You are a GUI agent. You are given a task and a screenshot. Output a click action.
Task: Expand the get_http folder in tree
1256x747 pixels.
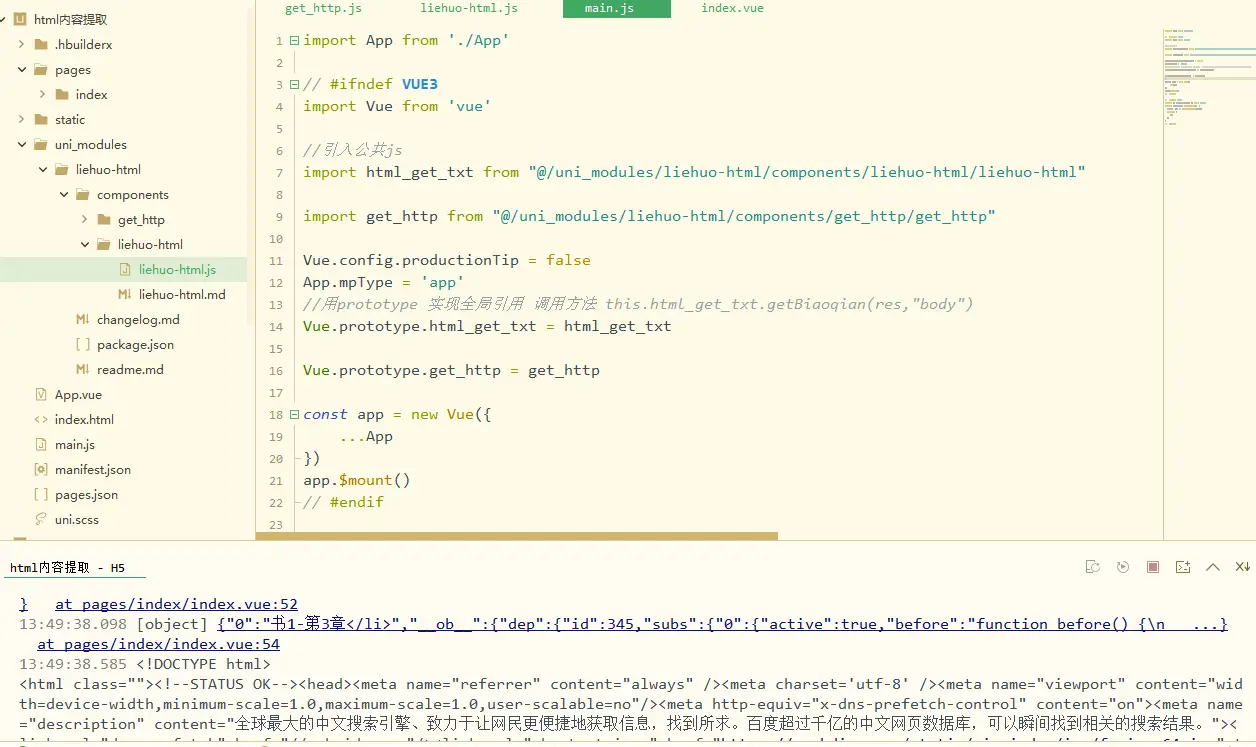pyautogui.click(x=85, y=220)
